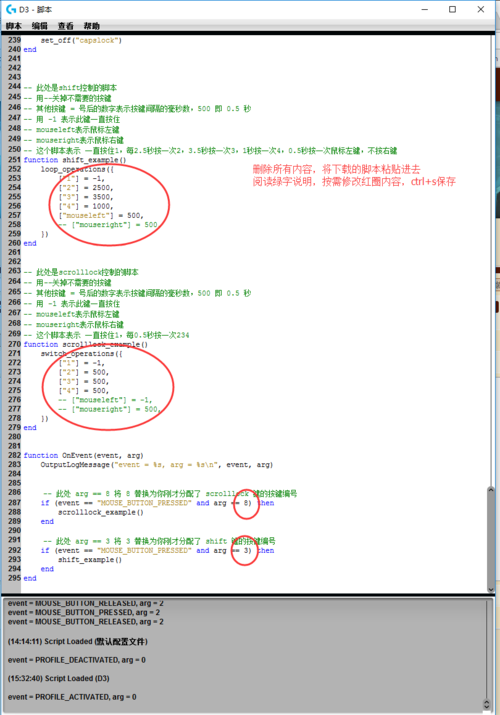500x715 pixels.
Task: Open the 编辑 menu
Action: pyautogui.click(x=40, y=26)
